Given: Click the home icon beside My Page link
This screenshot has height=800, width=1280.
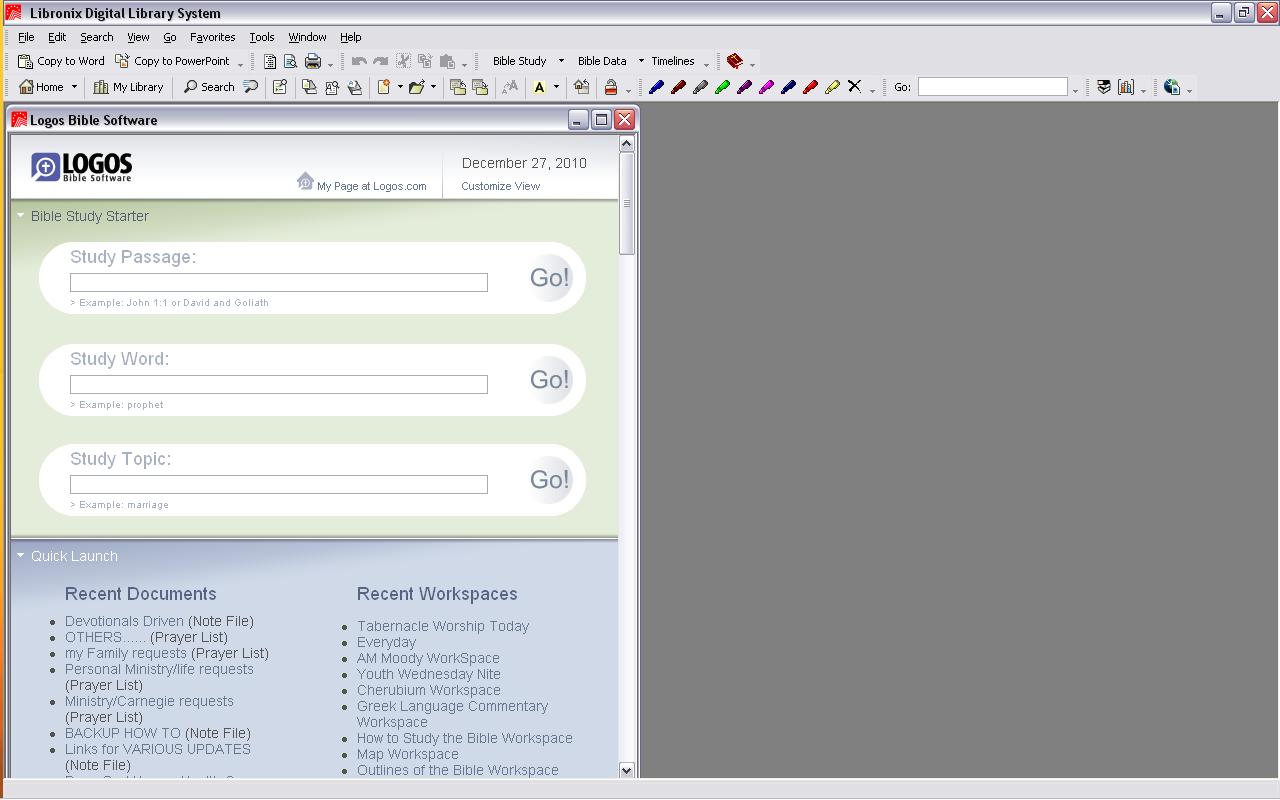Looking at the screenshot, I should click(x=305, y=181).
